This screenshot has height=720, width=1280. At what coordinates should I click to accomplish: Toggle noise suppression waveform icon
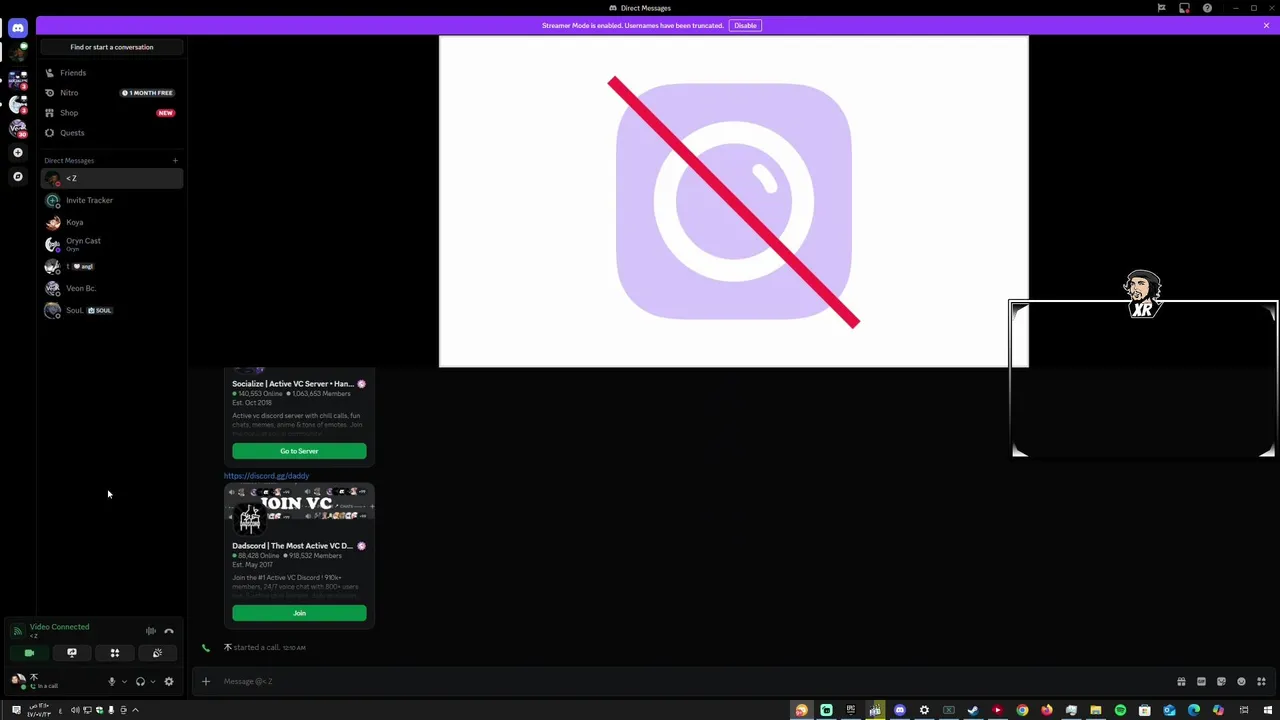click(151, 631)
